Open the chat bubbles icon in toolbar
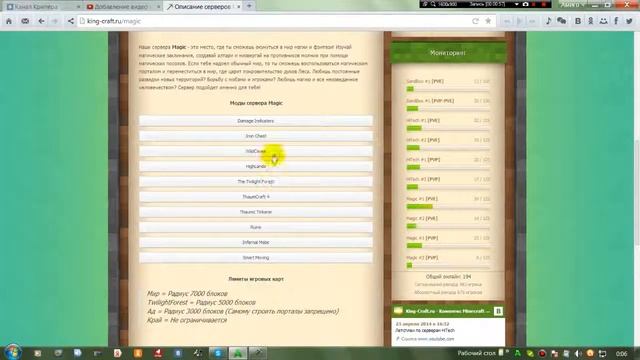640x360 pixels. click(x=562, y=21)
